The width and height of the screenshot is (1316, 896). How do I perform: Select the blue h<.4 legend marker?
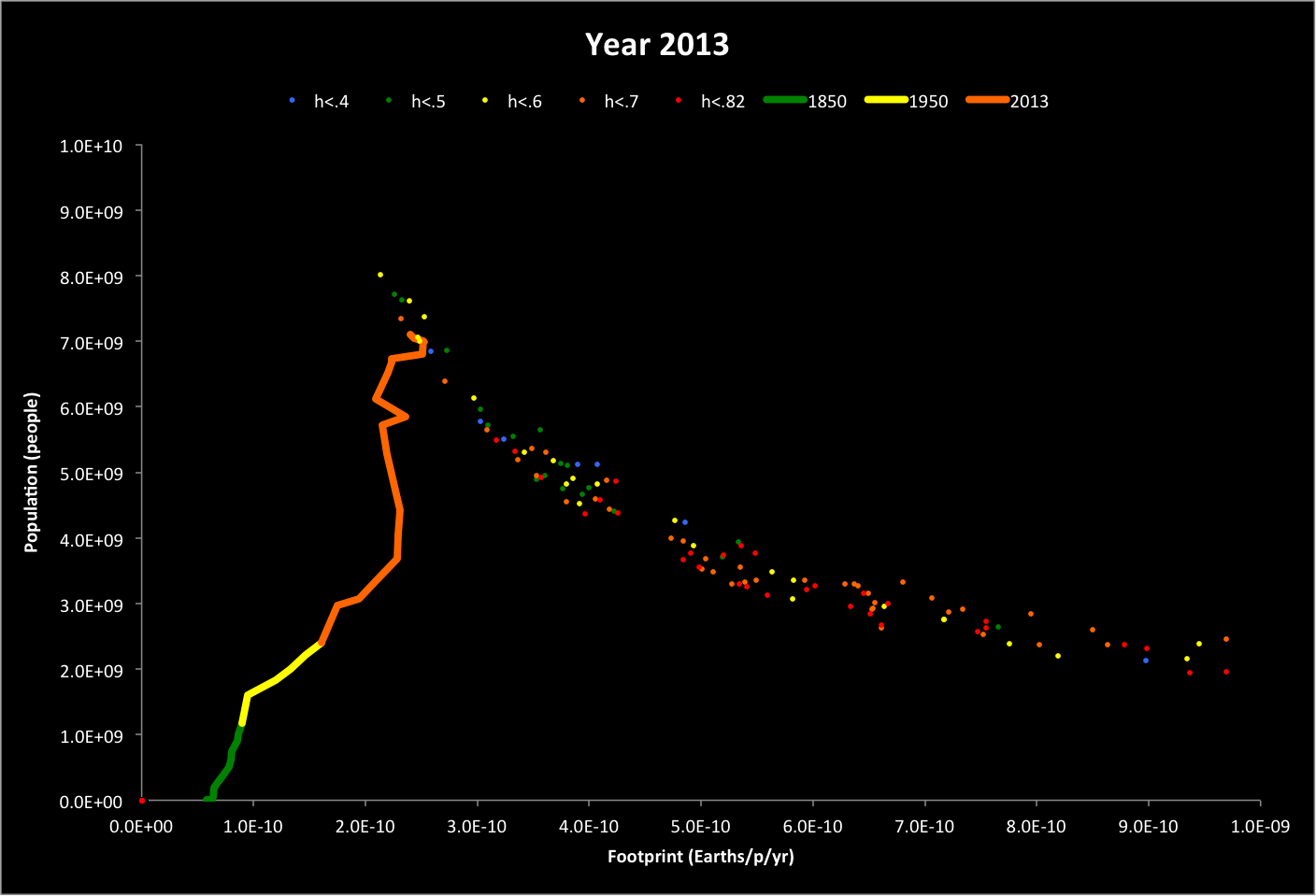coord(293,100)
